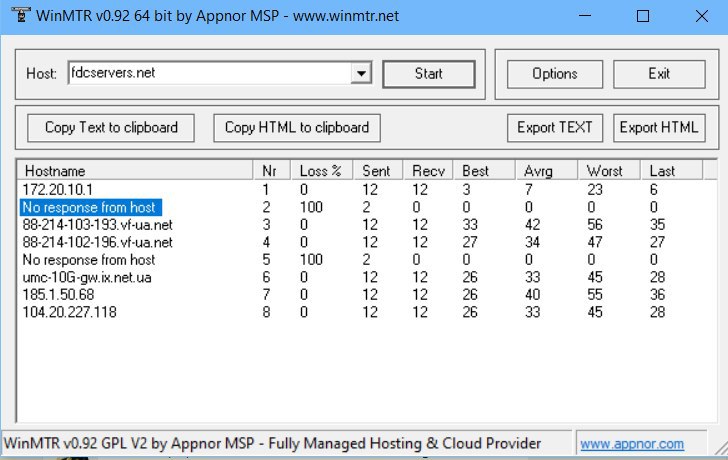Click Export TEXT button

click(555, 128)
